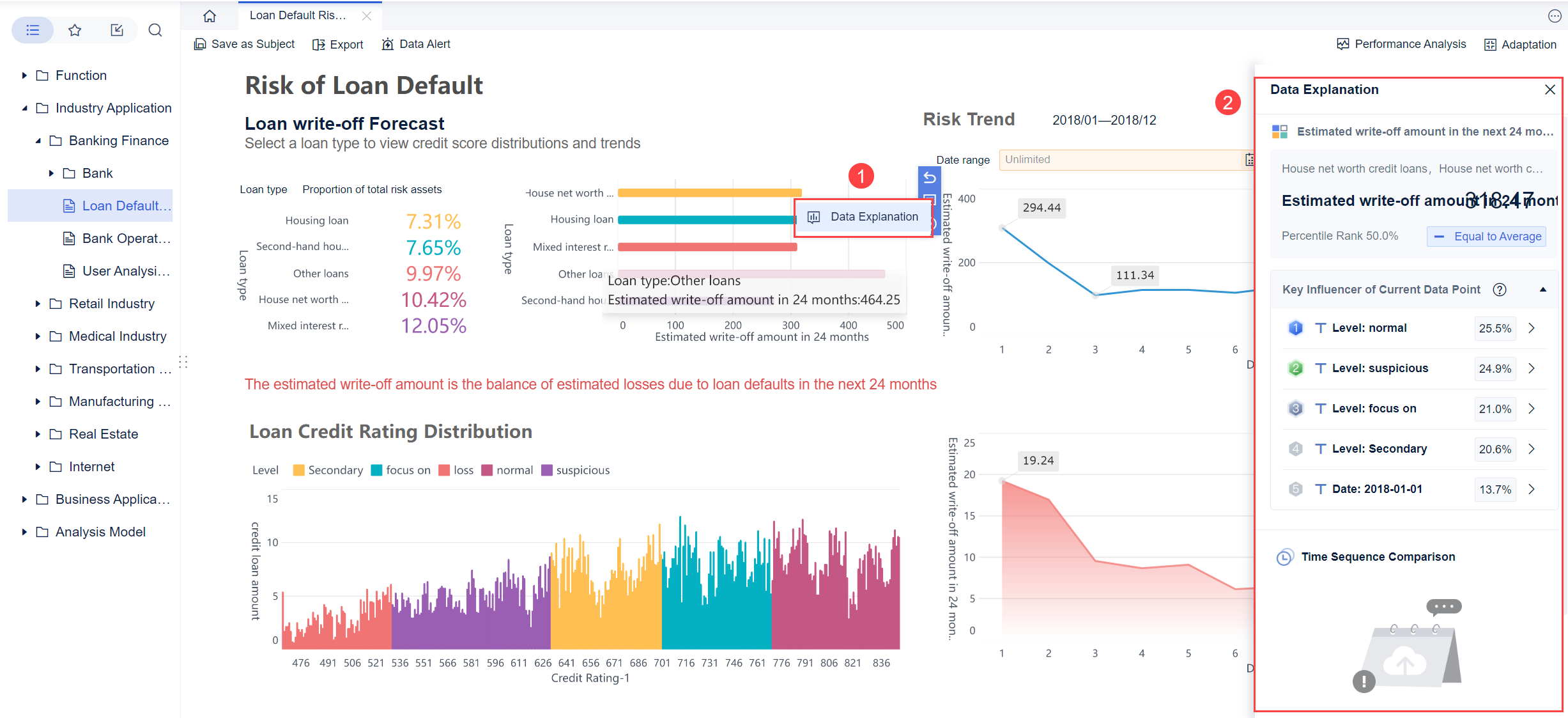The width and height of the screenshot is (1568, 718).
Task: Click the favorites star icon in the sidebar
Action: pyautogui.click(x=75, y=29)
